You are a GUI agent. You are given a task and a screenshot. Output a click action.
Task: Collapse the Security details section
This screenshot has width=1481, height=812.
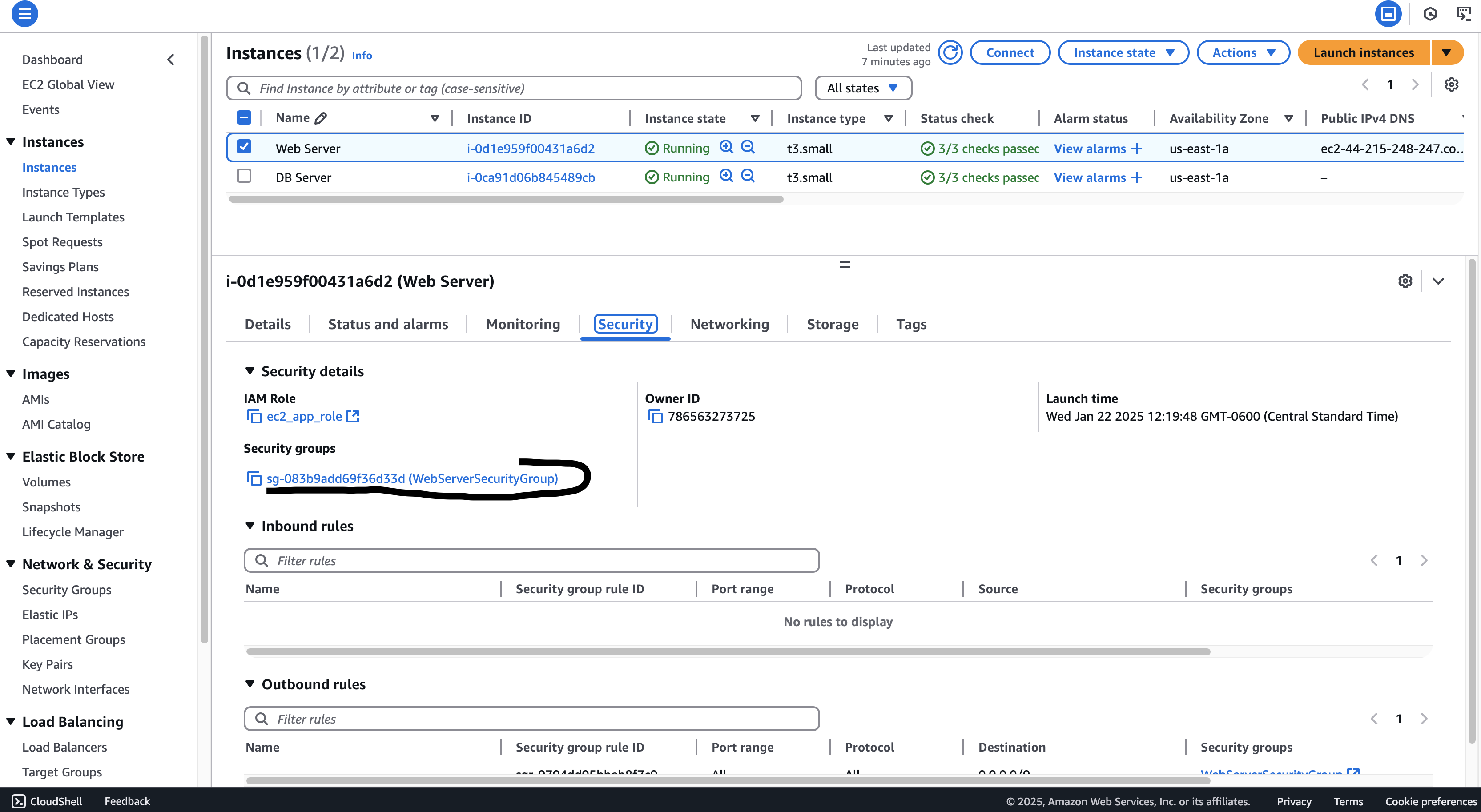250,371
